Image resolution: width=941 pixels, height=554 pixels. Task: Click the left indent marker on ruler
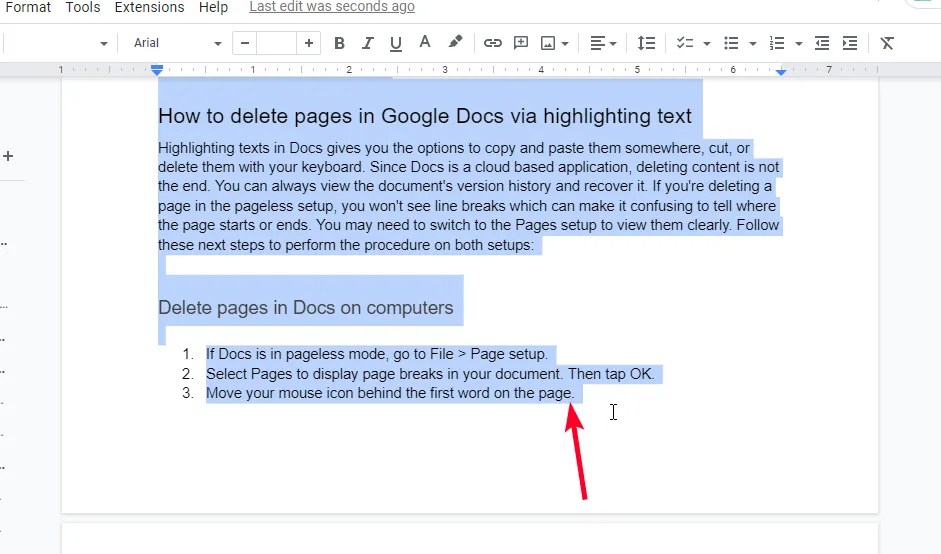157,70
